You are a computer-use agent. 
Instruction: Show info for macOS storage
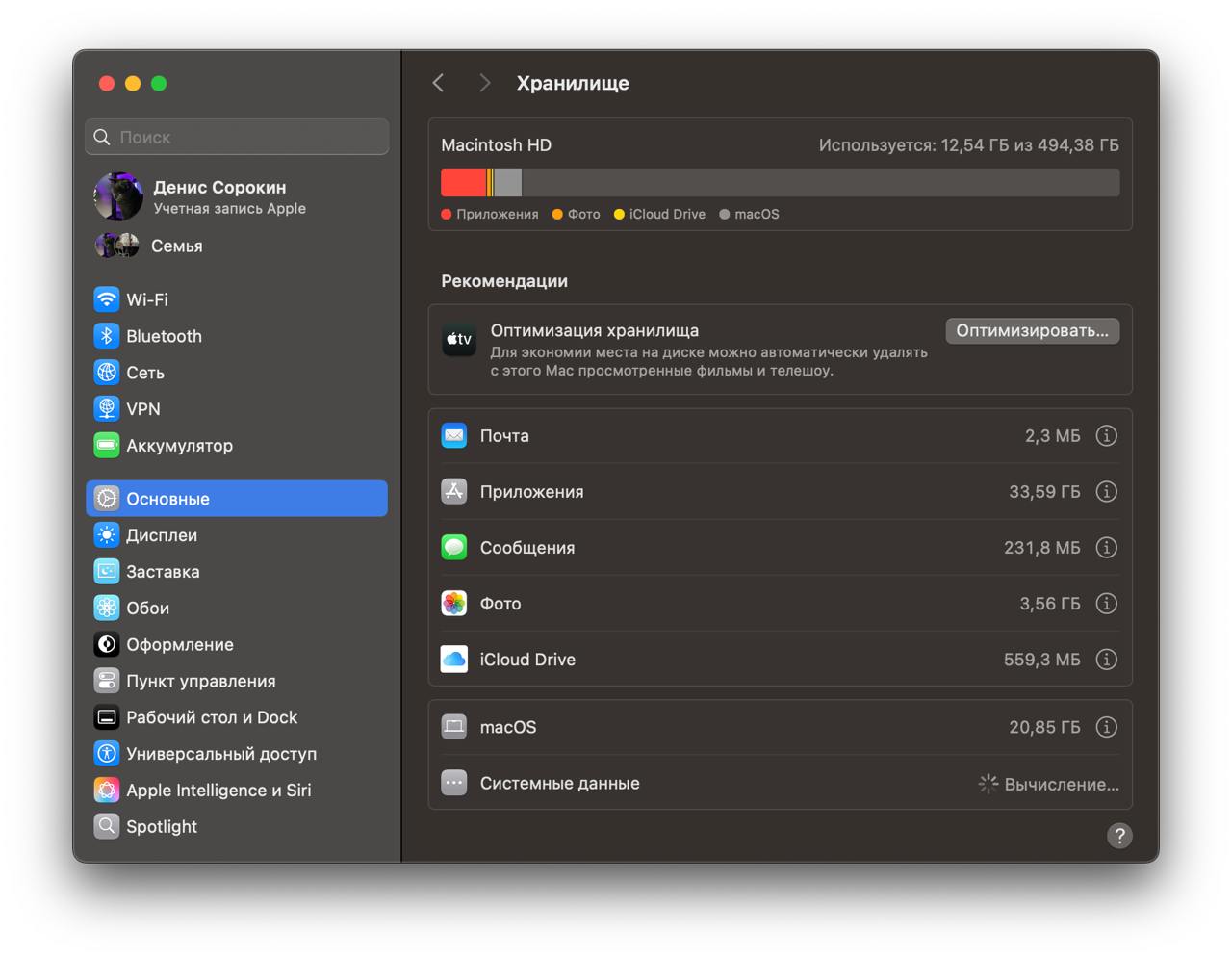(x=1107, y=727)
